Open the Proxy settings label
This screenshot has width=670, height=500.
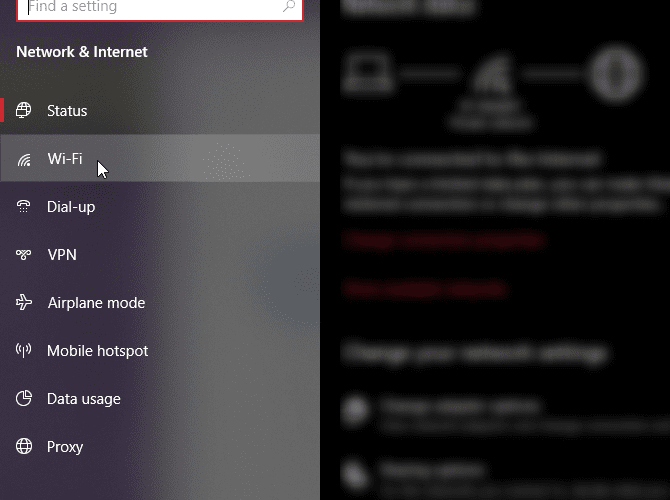(65, 447)
